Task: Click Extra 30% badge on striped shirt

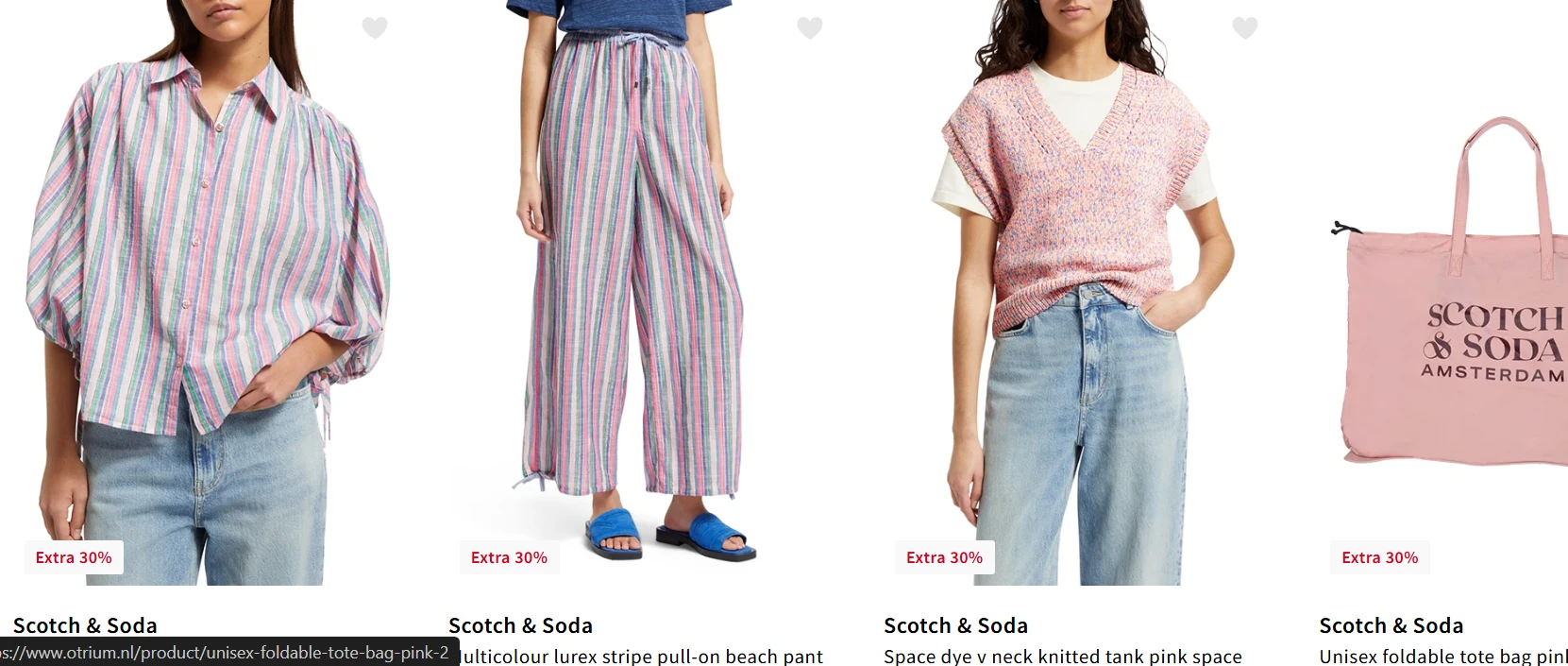Action: pyautogui.click(x=74, y=557)
